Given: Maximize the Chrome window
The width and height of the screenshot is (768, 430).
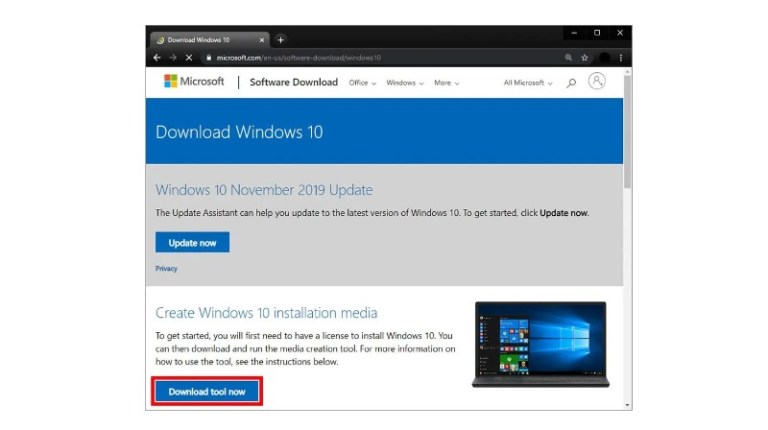Looking at the screenshot, I should [x=597, y=33].
